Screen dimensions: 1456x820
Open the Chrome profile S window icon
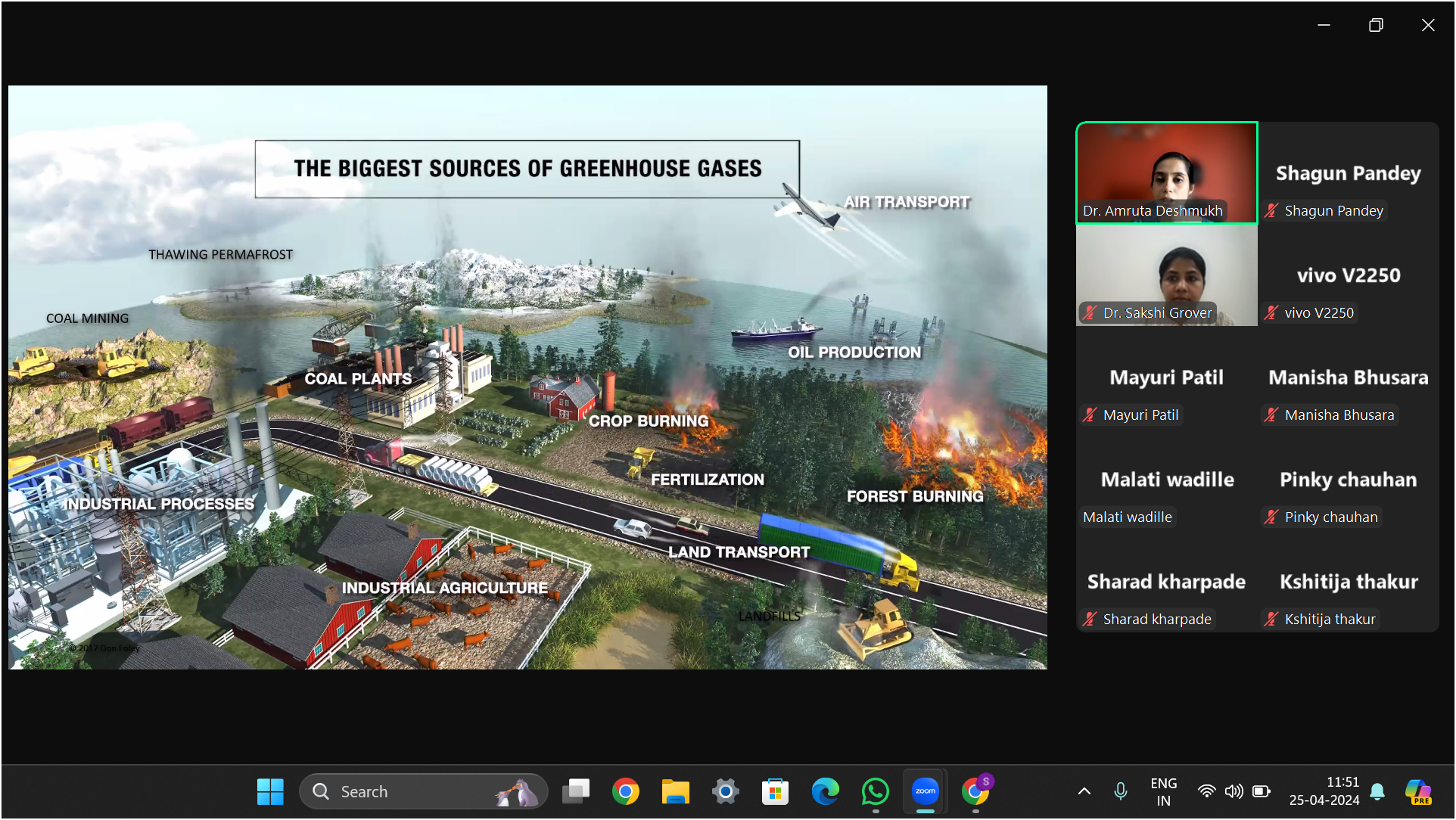[x=976, y=790]
